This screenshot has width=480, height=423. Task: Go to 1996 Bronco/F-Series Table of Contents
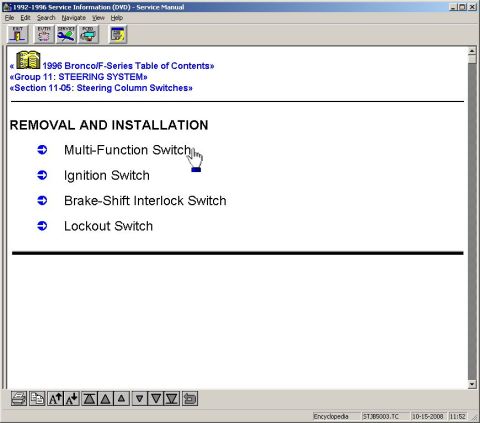(128, 66)
